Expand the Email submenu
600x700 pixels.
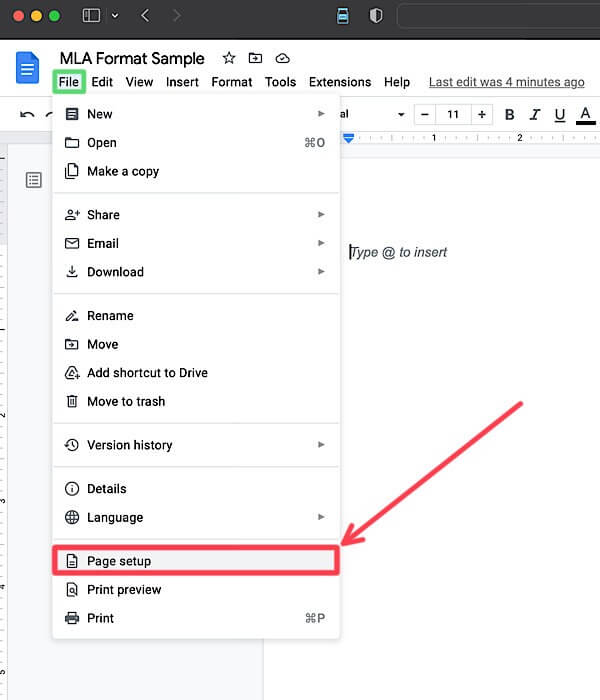coord(196,243)
